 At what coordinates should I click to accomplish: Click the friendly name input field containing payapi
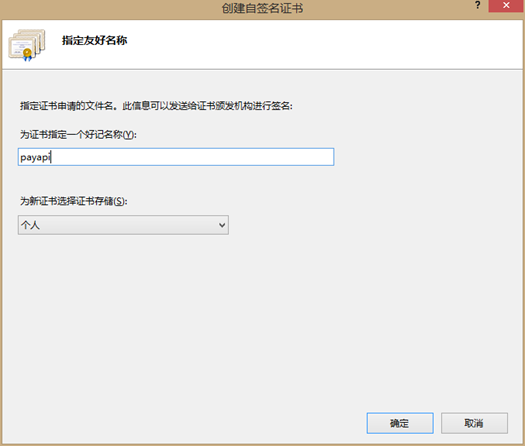point(176,157)
